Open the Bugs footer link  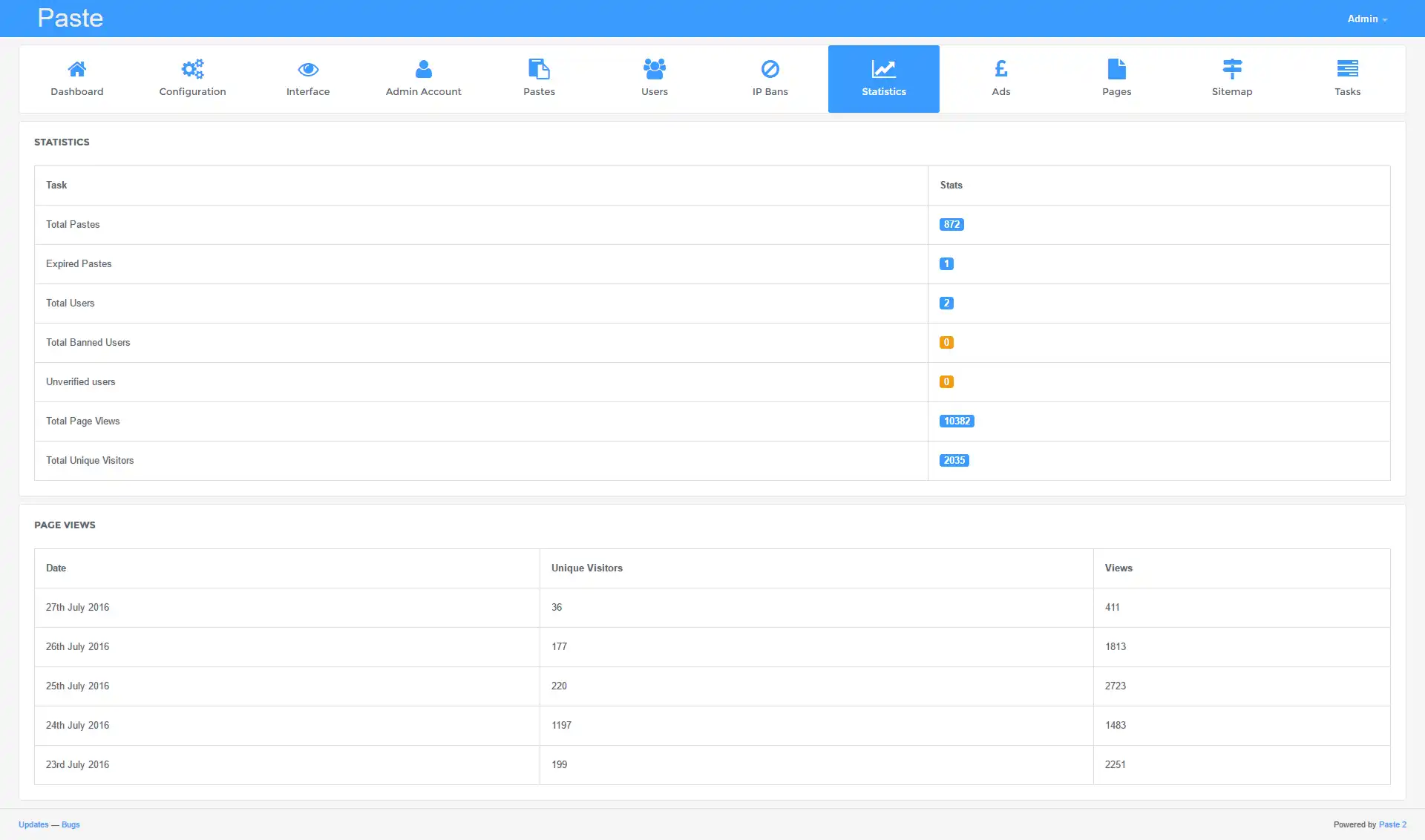(x=71, y=824)
